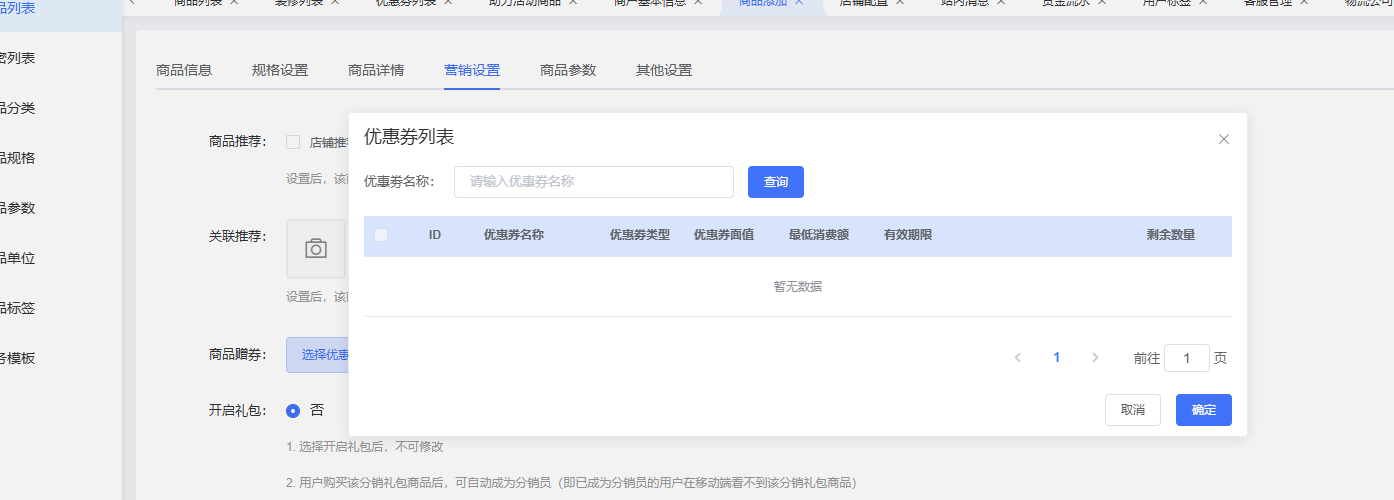Confirm selection with the 确定 button
The image size is (1394, 500).
[x=1203, y=410]
